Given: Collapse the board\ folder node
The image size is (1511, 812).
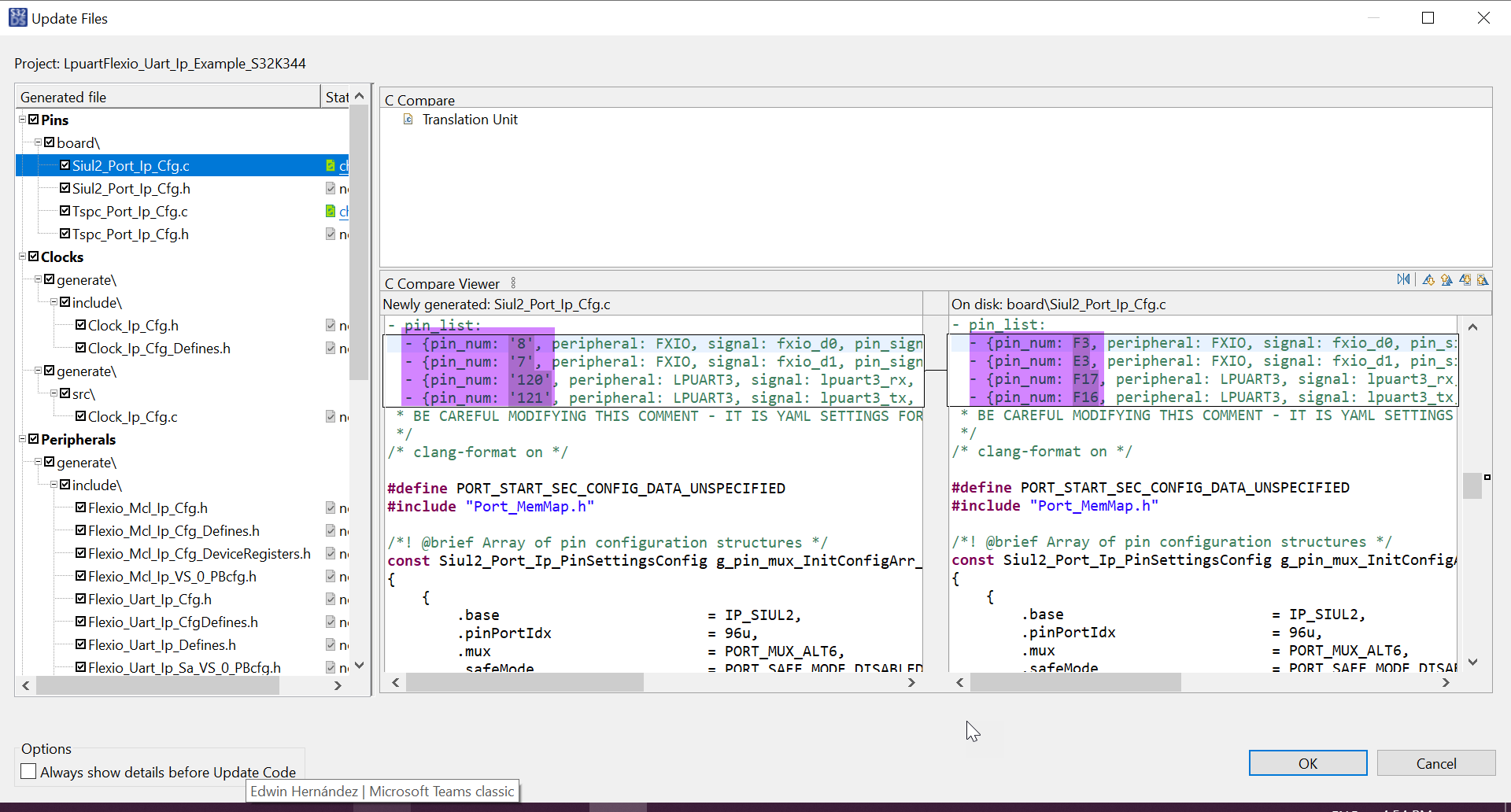Looking at the screenshot, I should [36, 142].
